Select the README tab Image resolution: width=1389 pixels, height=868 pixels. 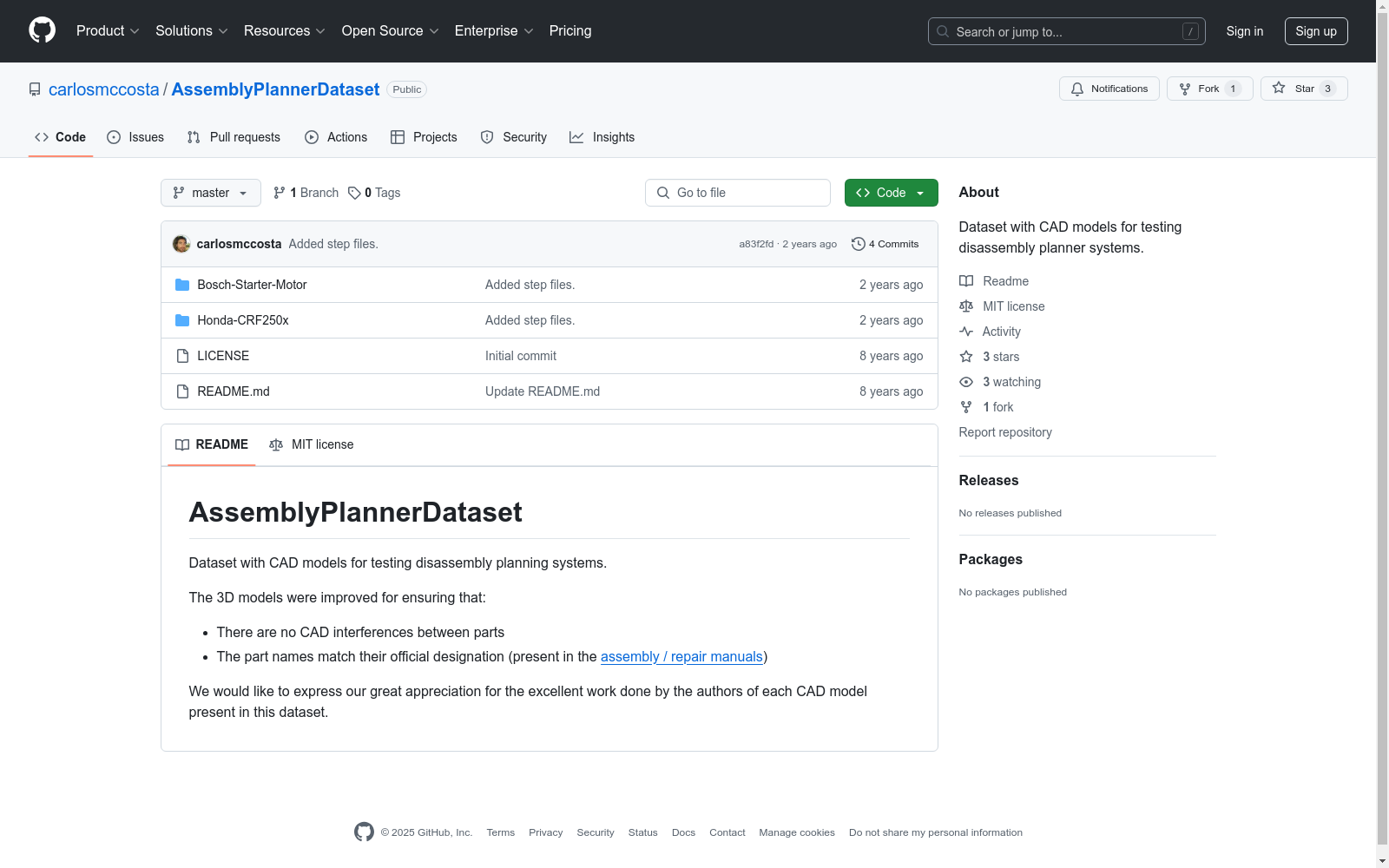(212, 444)
